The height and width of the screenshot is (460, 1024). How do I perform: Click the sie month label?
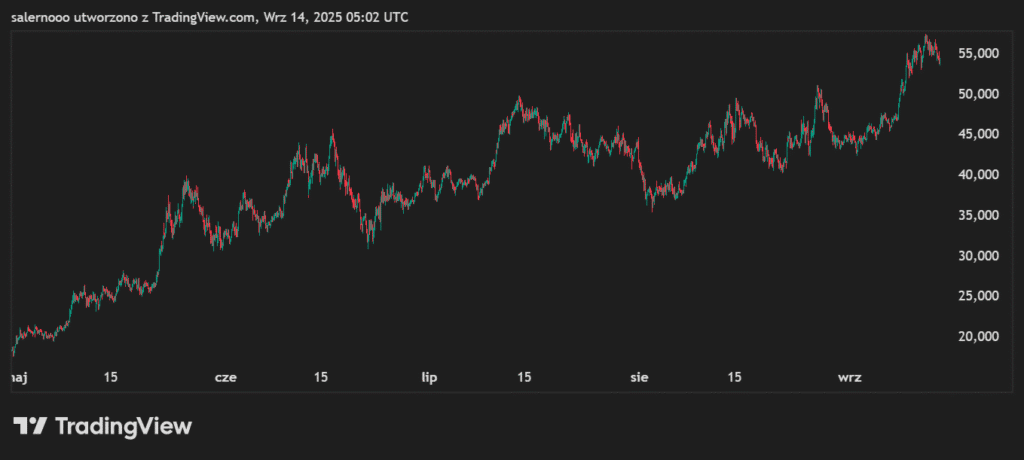tap(640, 377)
